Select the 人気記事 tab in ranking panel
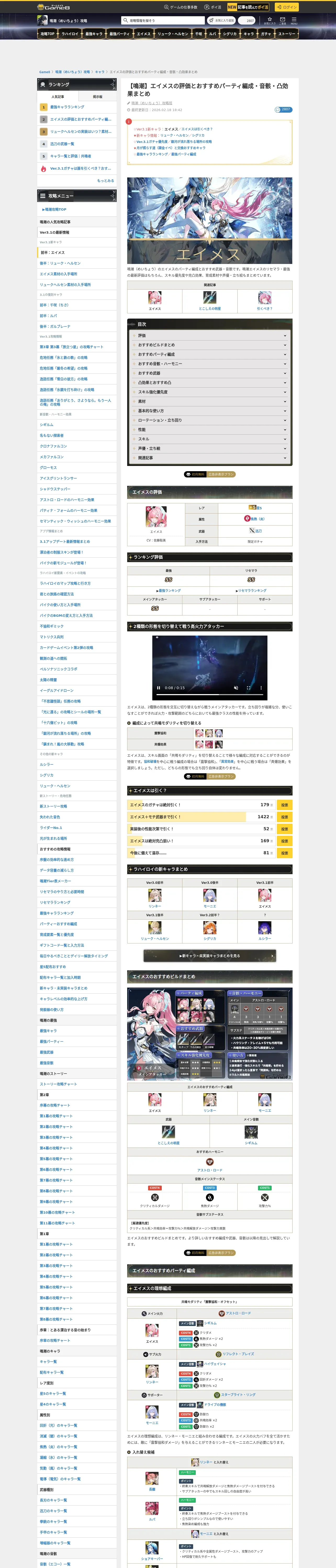336x1568 pixels. (58, 96)
